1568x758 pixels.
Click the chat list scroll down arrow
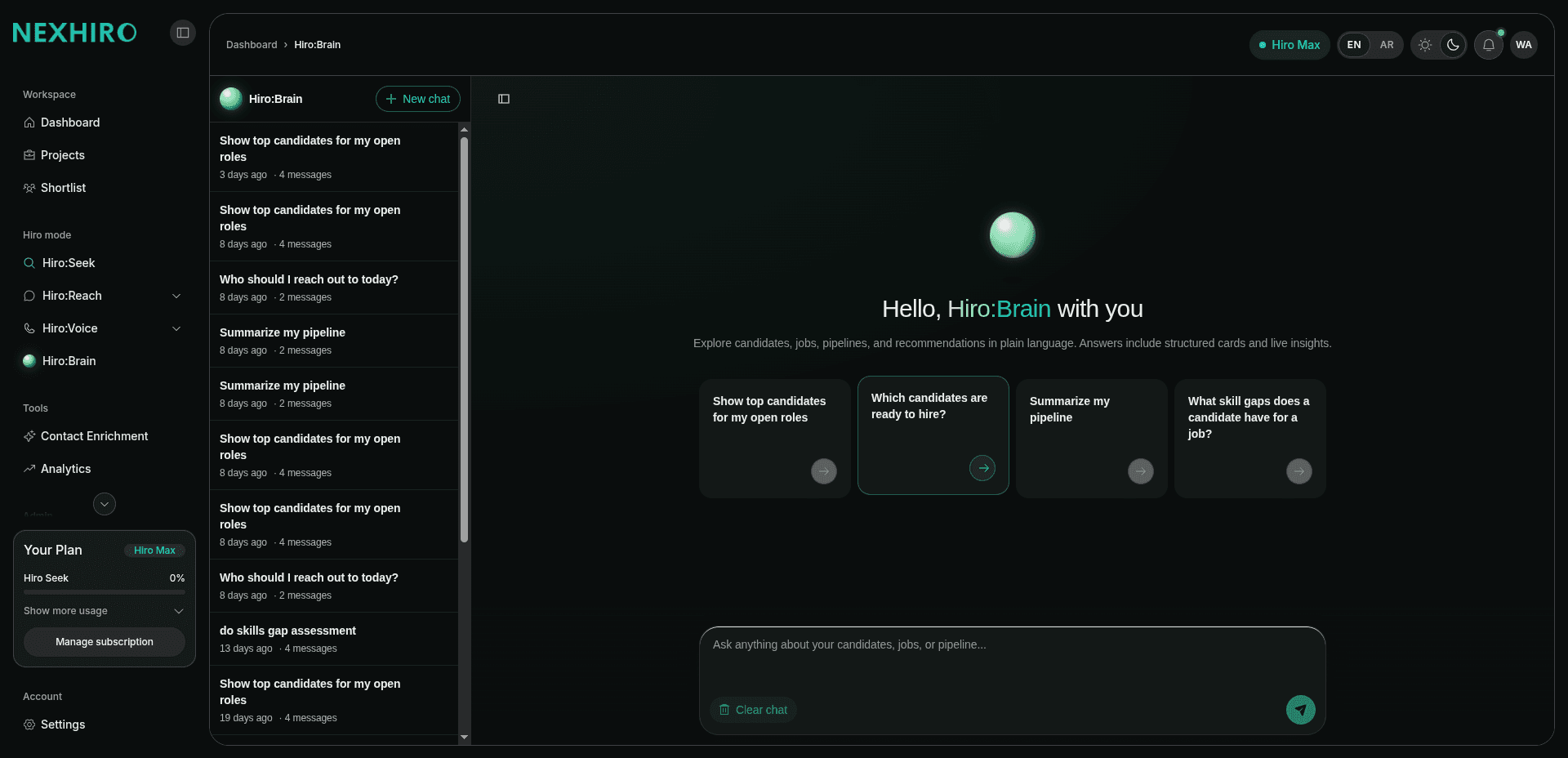(464, 738)
